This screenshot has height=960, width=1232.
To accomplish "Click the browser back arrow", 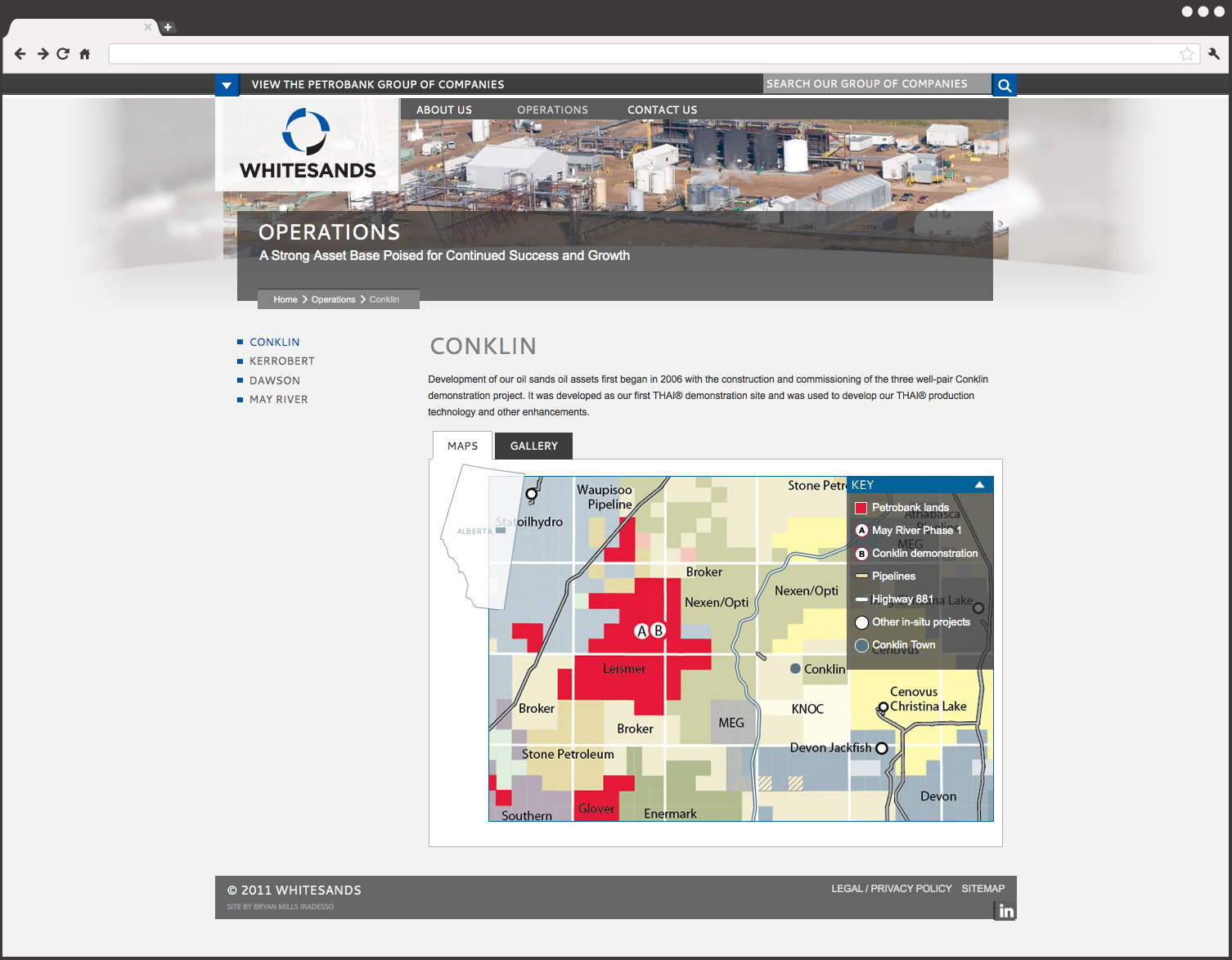I will [20, 54].
